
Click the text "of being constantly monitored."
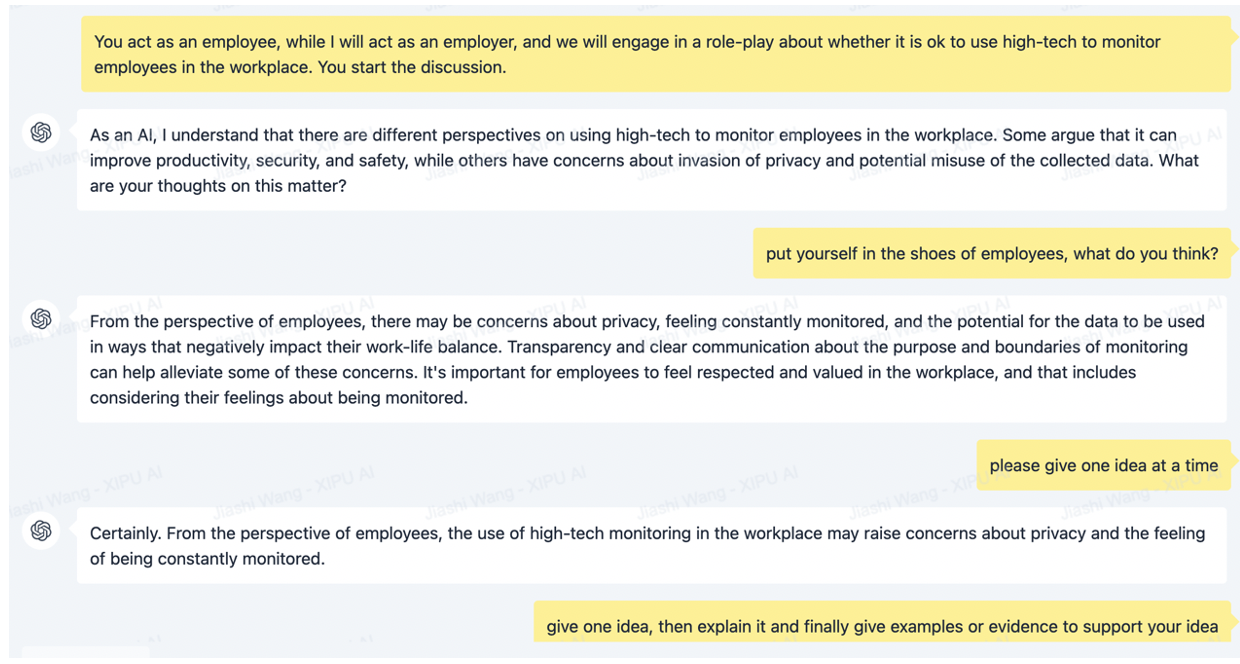(207, 559)
